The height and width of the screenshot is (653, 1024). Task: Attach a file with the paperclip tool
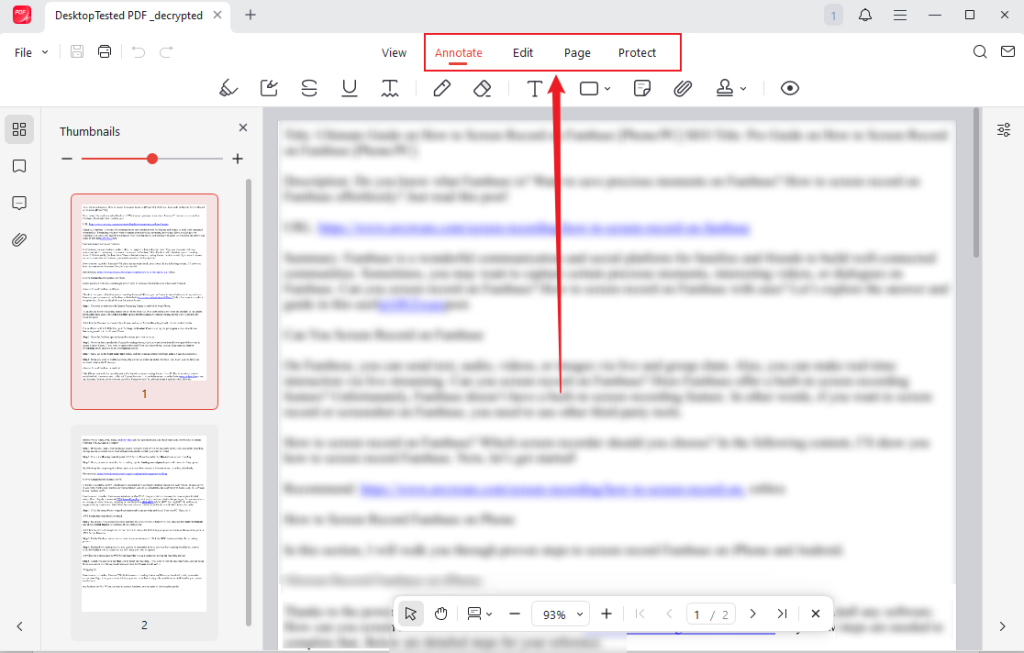(x=683, y=88)
